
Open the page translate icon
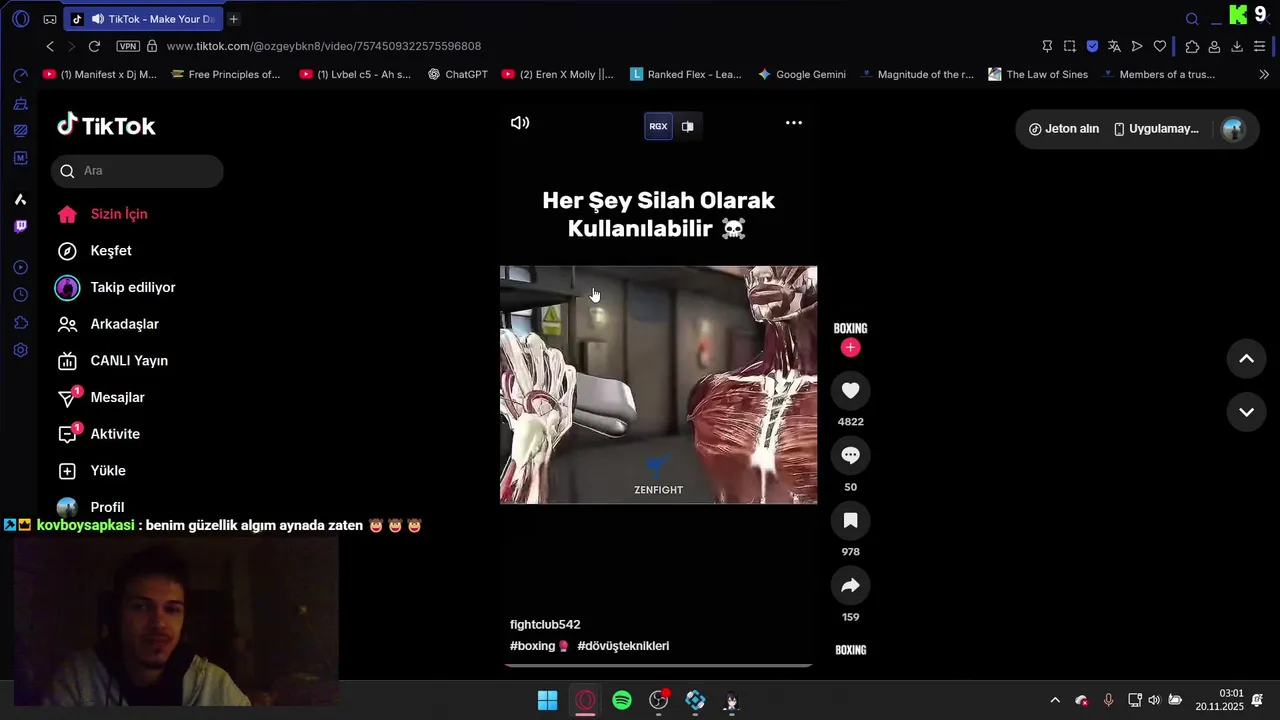1114,46
